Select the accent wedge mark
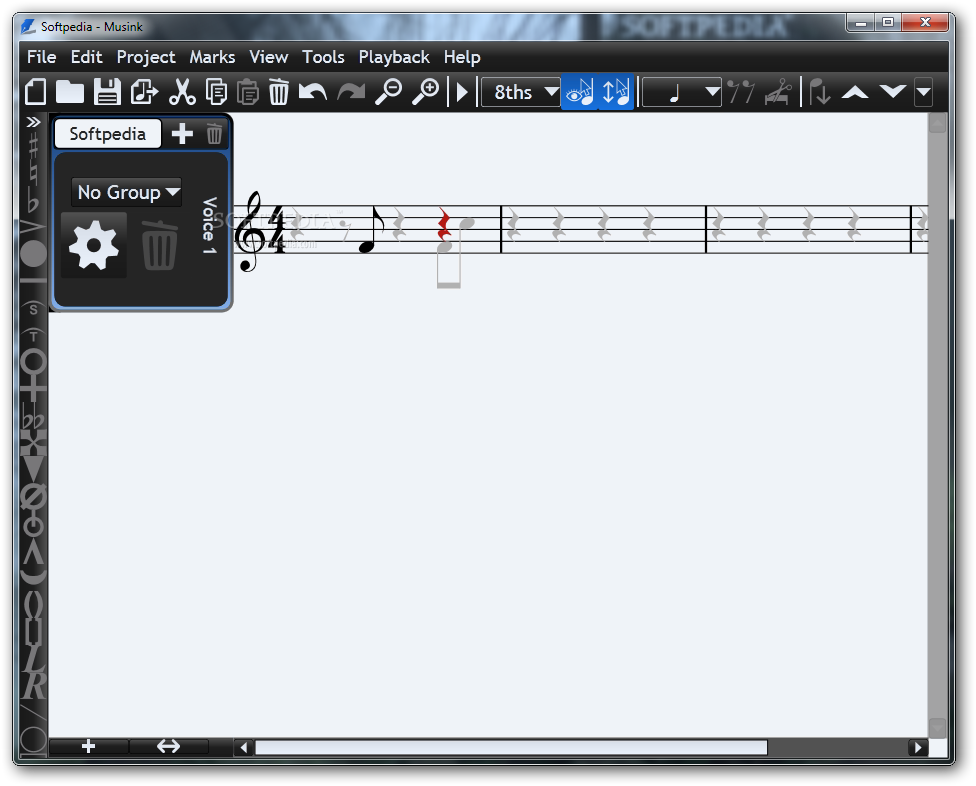The width and height of the screenshot is (976, 786). (33, 227)
